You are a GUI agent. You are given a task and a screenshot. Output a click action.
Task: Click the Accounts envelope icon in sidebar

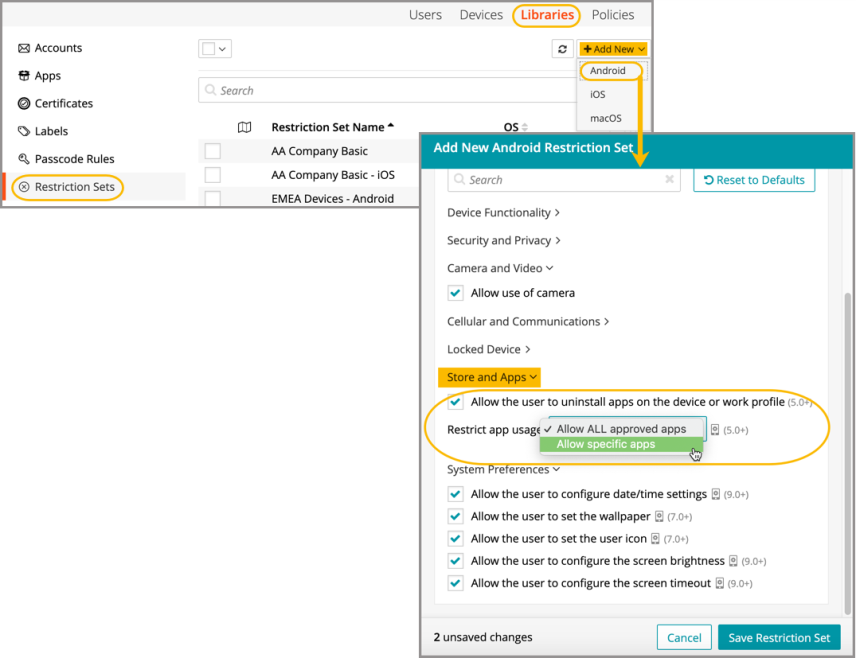click(24, 48)
